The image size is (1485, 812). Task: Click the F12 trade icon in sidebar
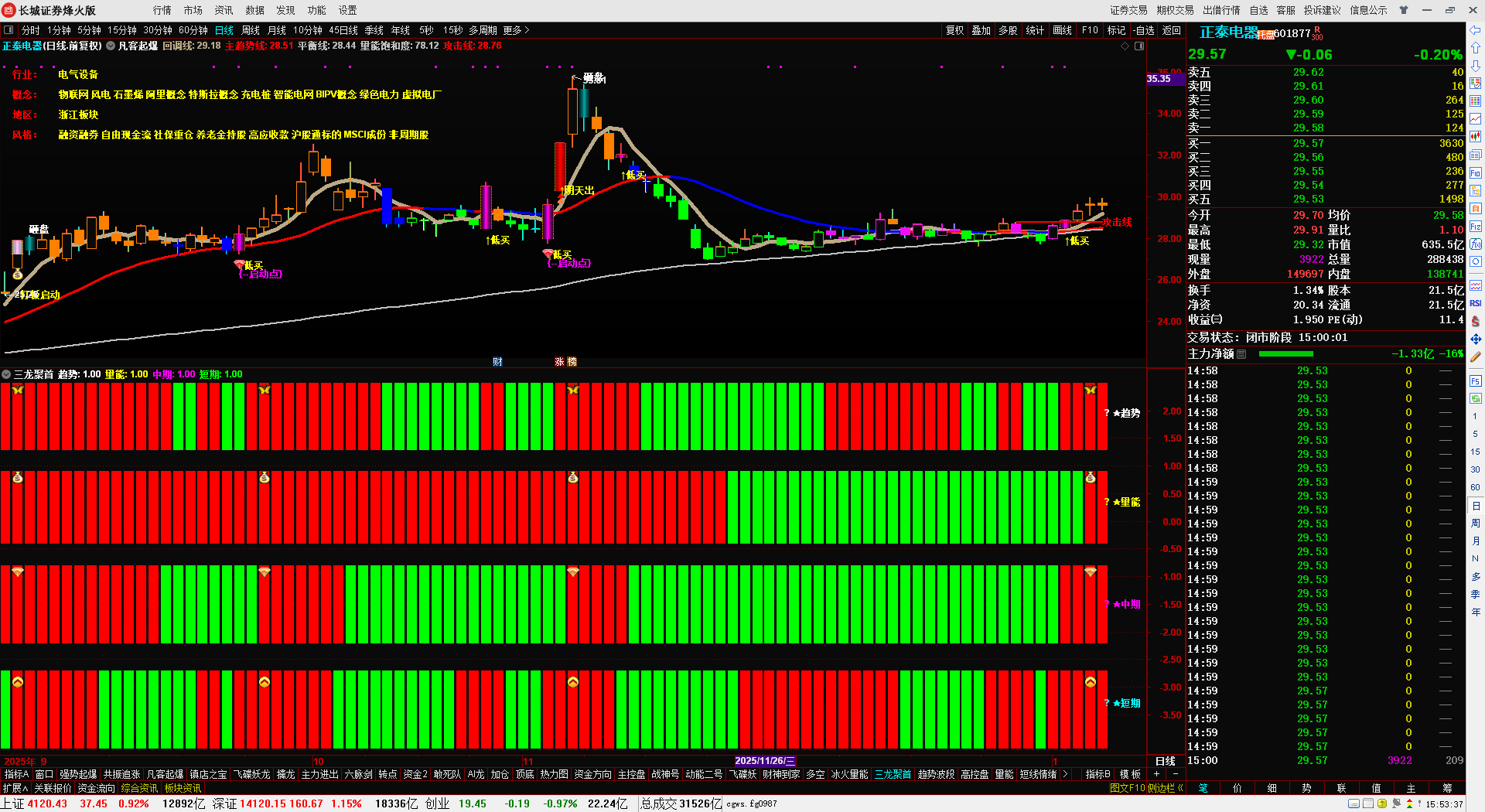(x=1476, y=227)
